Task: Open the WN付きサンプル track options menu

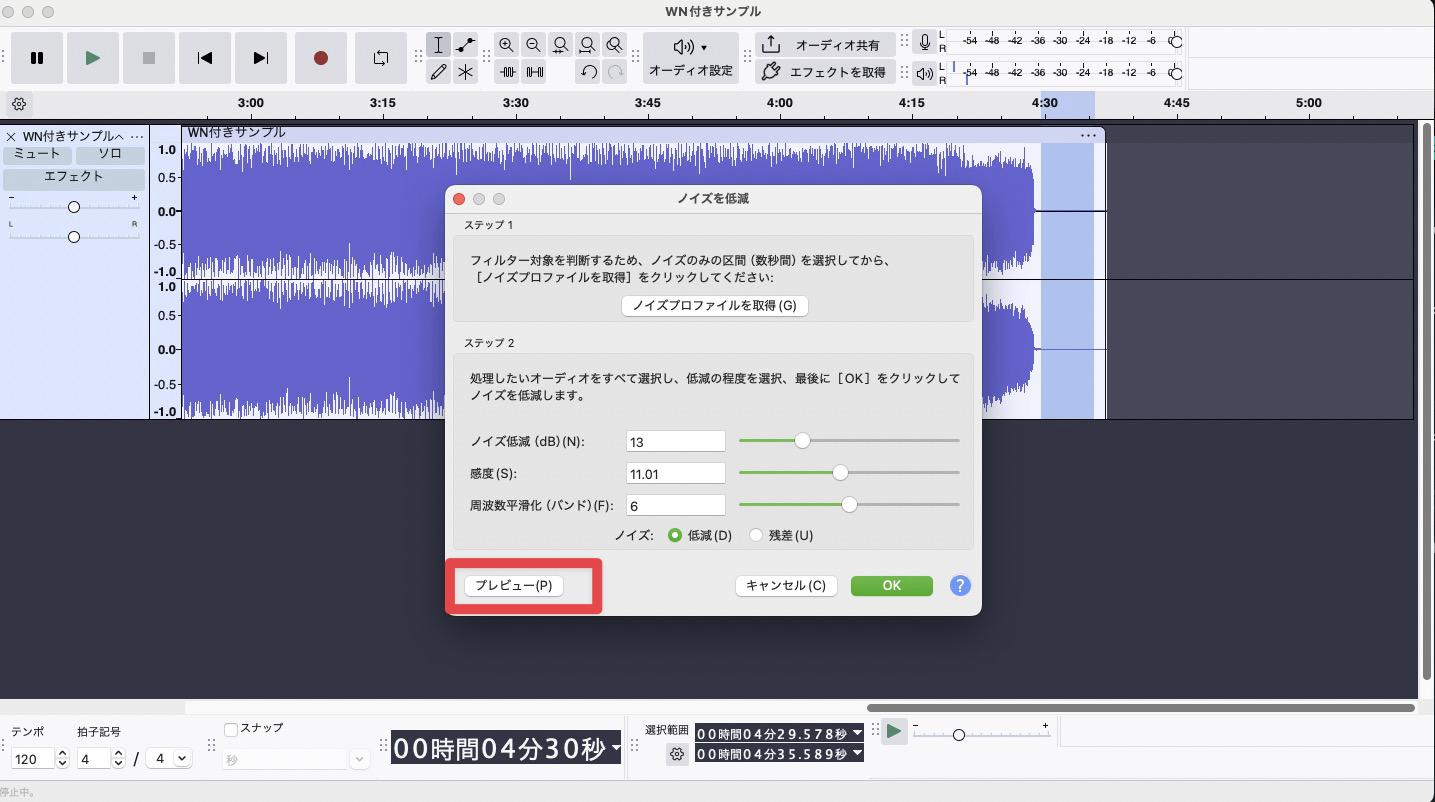Action: 137,136
